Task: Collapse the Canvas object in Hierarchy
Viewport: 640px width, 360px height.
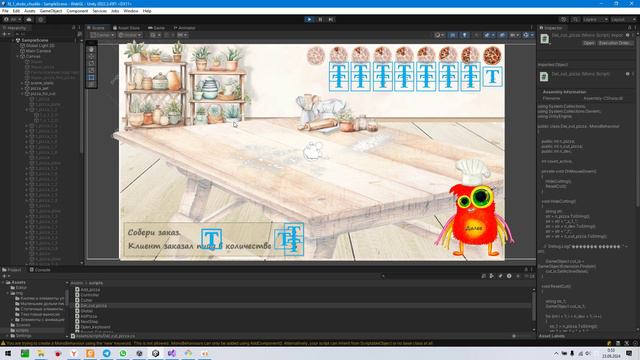Action: click(x=18, y=56)
